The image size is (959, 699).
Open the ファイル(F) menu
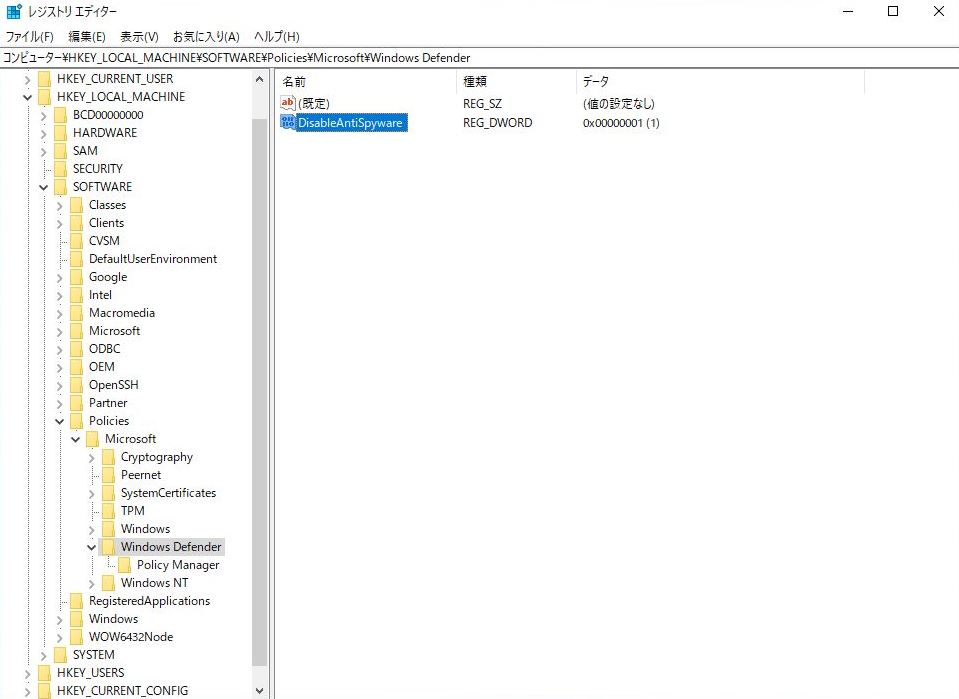pyautogui.click(x=29, y=37)
